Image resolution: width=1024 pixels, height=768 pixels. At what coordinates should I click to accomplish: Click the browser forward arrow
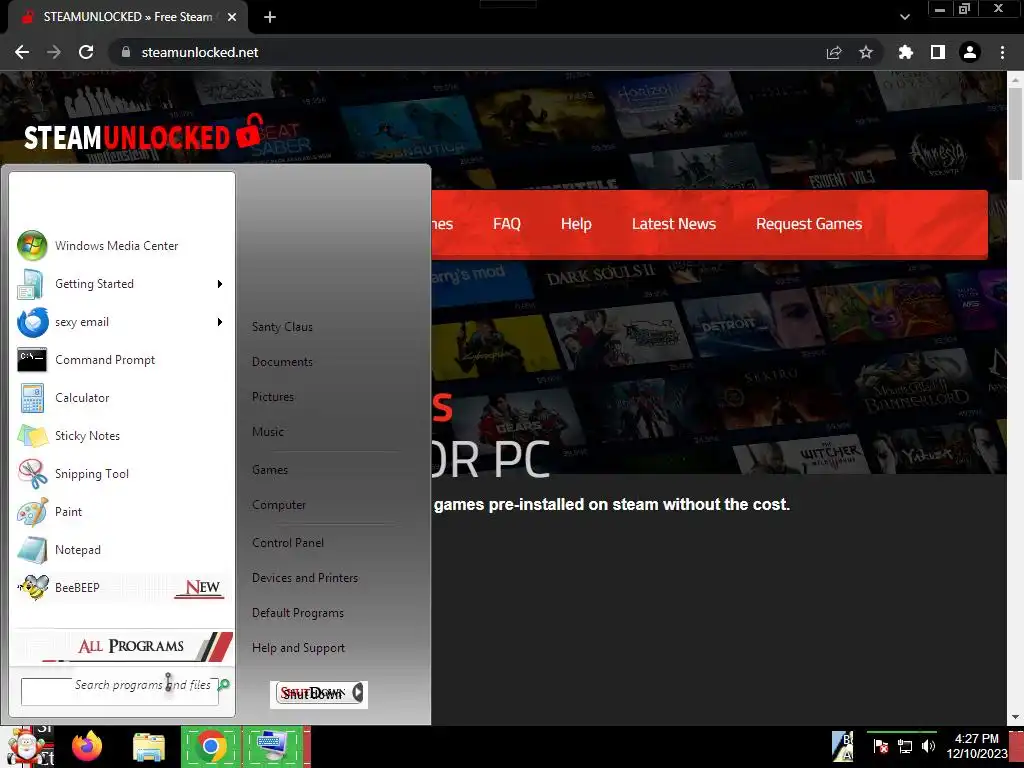pyautogui.click(x=54, y=52)
